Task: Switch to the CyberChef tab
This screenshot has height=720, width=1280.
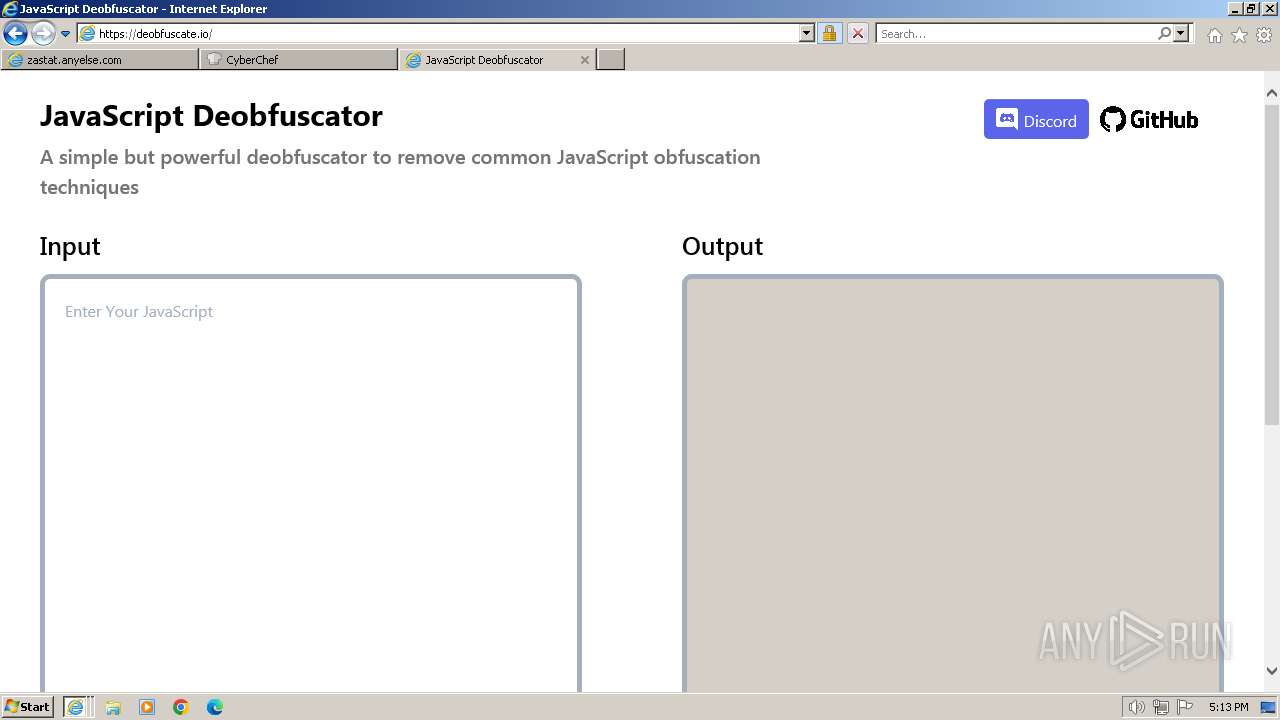Action: click(x=298, y=60)
